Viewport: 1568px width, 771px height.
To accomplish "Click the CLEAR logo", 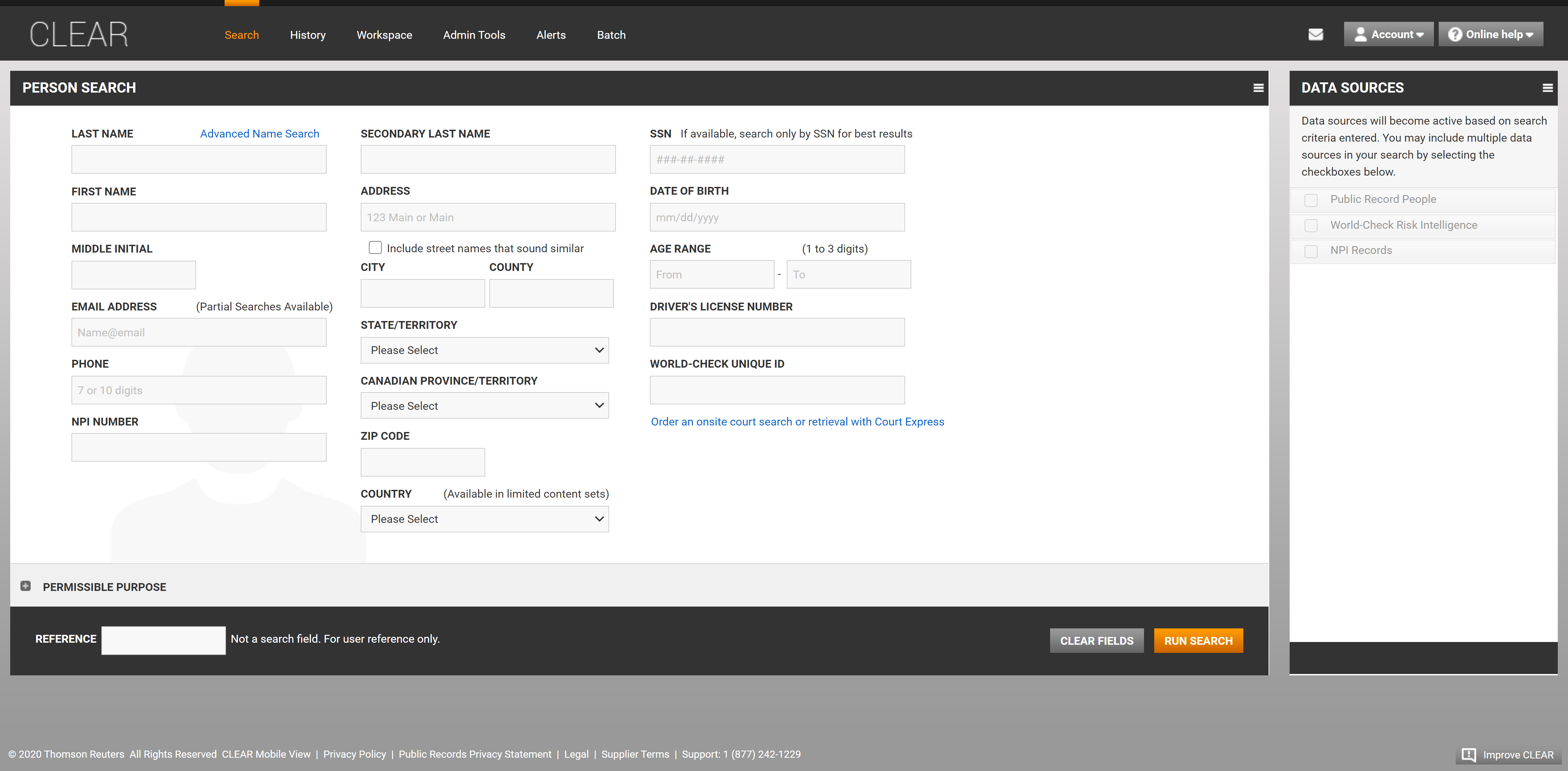I will (79, 34).
